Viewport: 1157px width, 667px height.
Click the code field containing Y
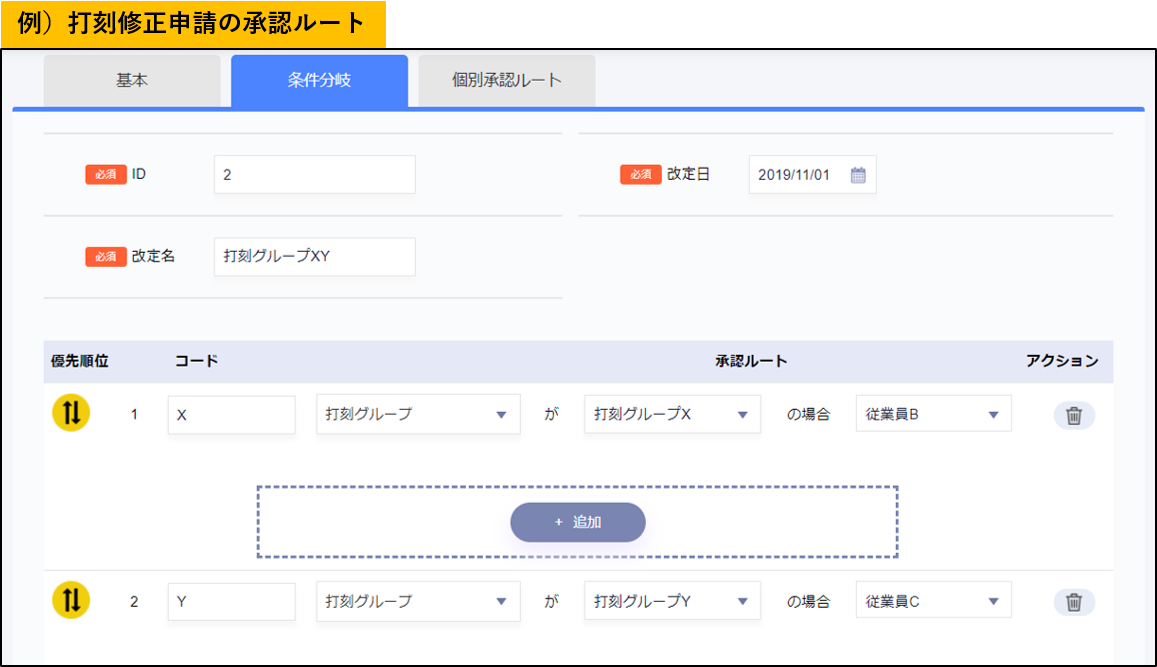231,602
